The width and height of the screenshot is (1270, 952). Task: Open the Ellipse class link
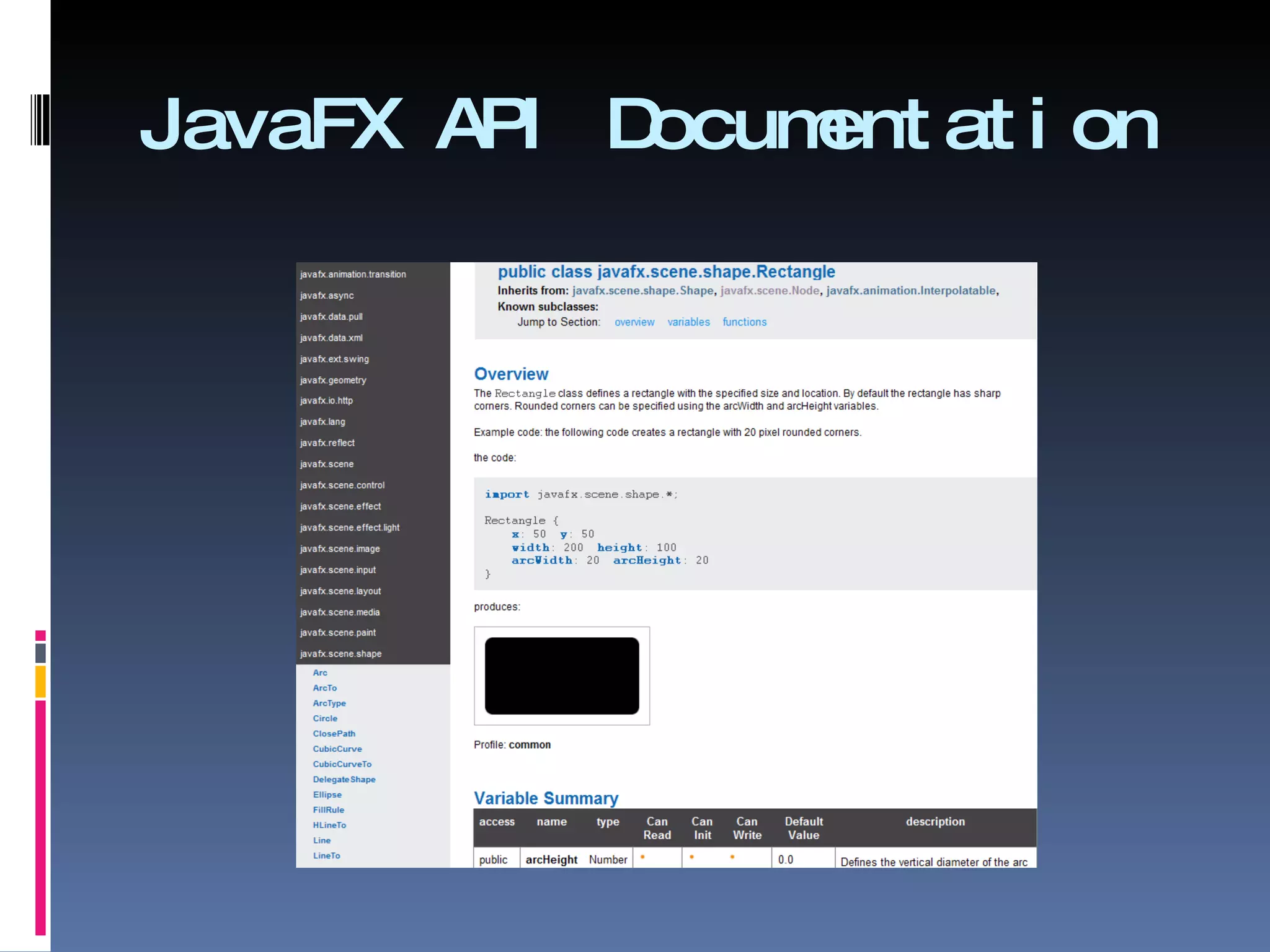click(x=327, y=795)
